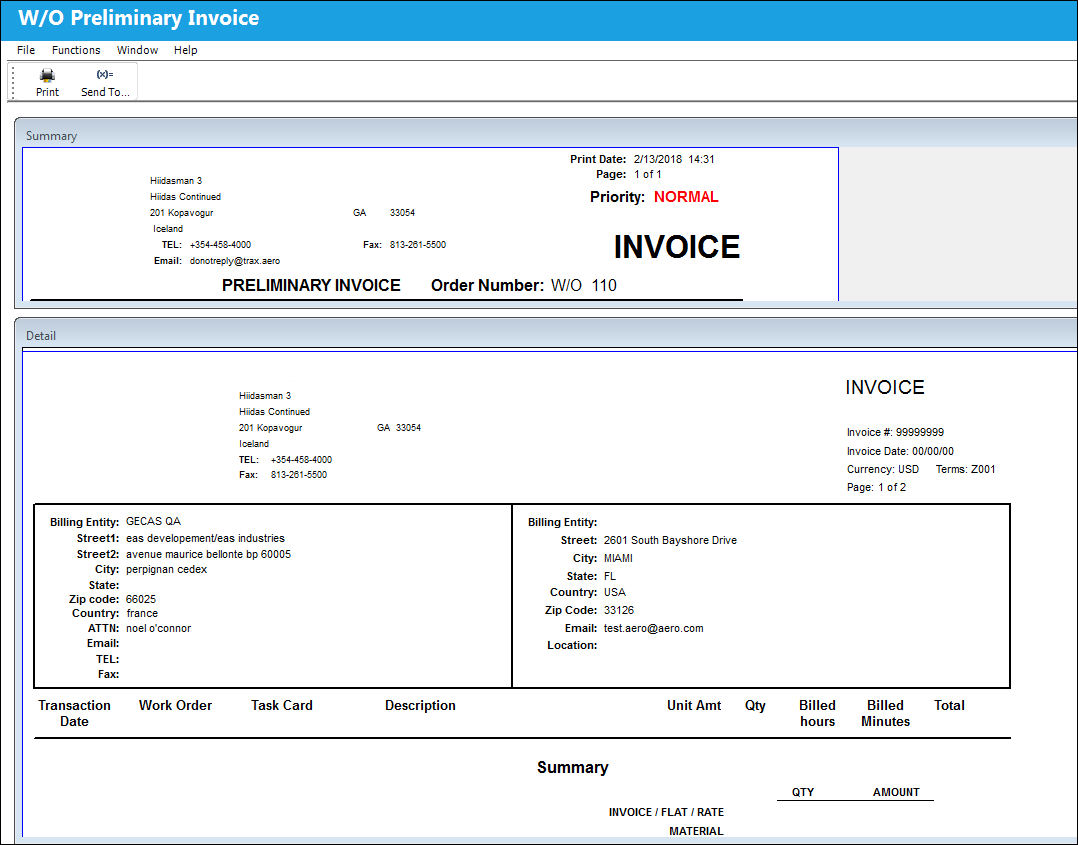Click Unit Amt column header

tap(694, 705)
